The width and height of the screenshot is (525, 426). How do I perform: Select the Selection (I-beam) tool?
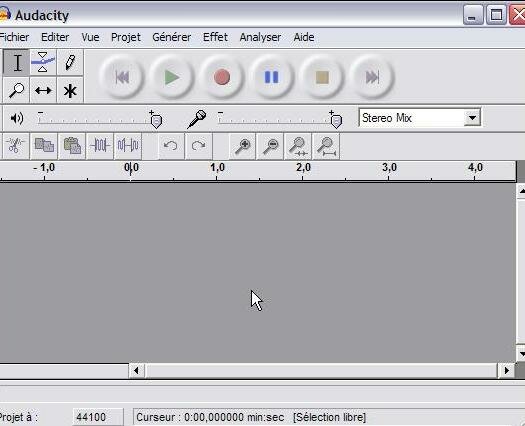tap(16, 62)
